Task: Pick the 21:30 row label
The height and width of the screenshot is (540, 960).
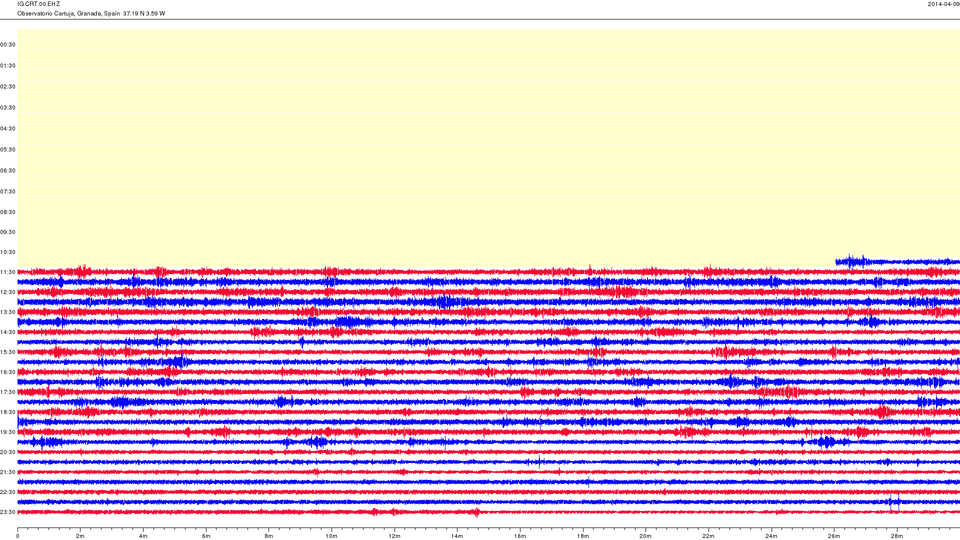Action: [x=8, y=472]
